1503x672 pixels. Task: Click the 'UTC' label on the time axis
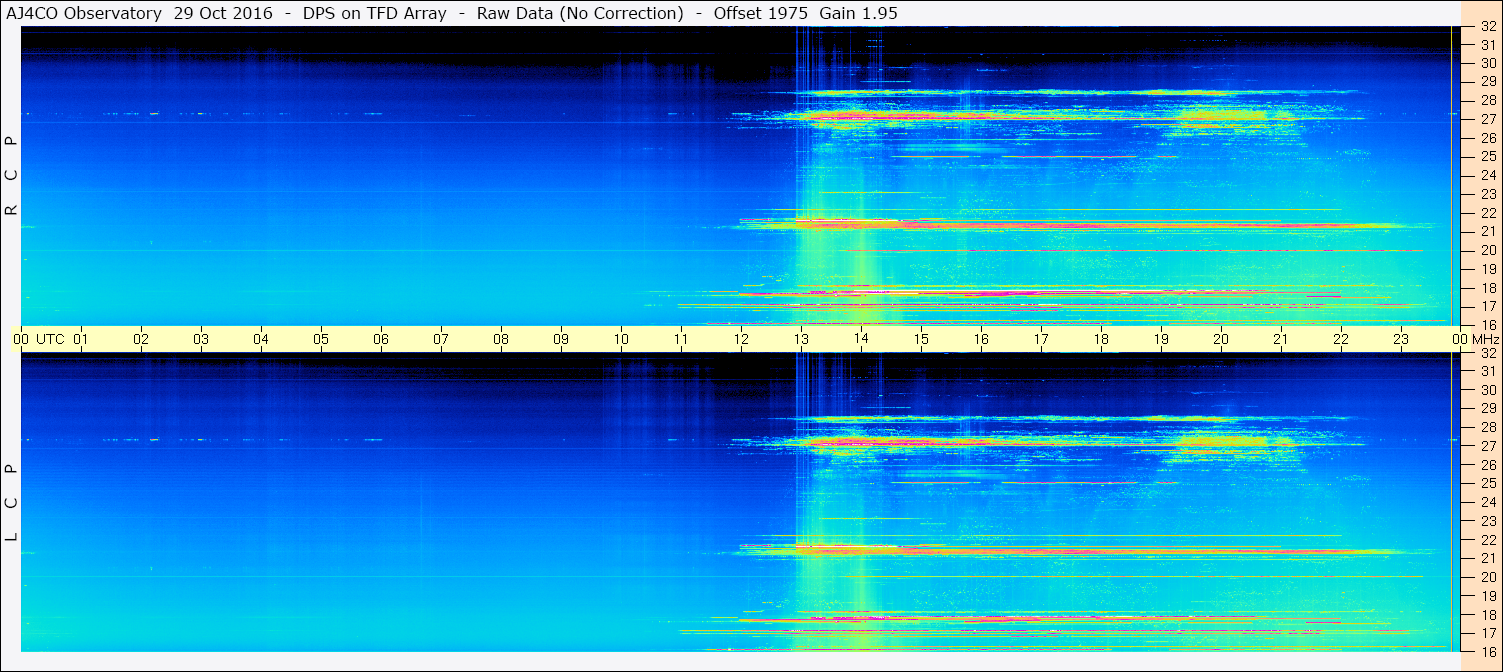coord(50,339)
